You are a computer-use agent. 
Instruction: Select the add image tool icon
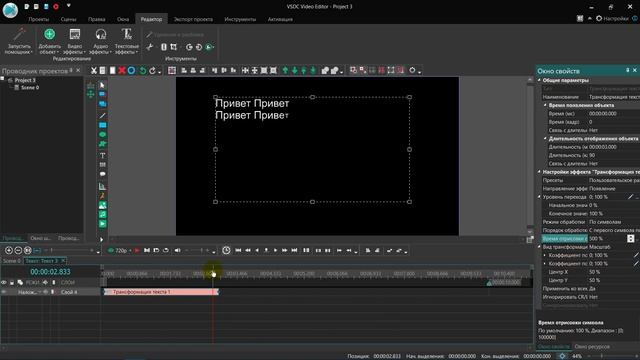(x=102, y=205)
